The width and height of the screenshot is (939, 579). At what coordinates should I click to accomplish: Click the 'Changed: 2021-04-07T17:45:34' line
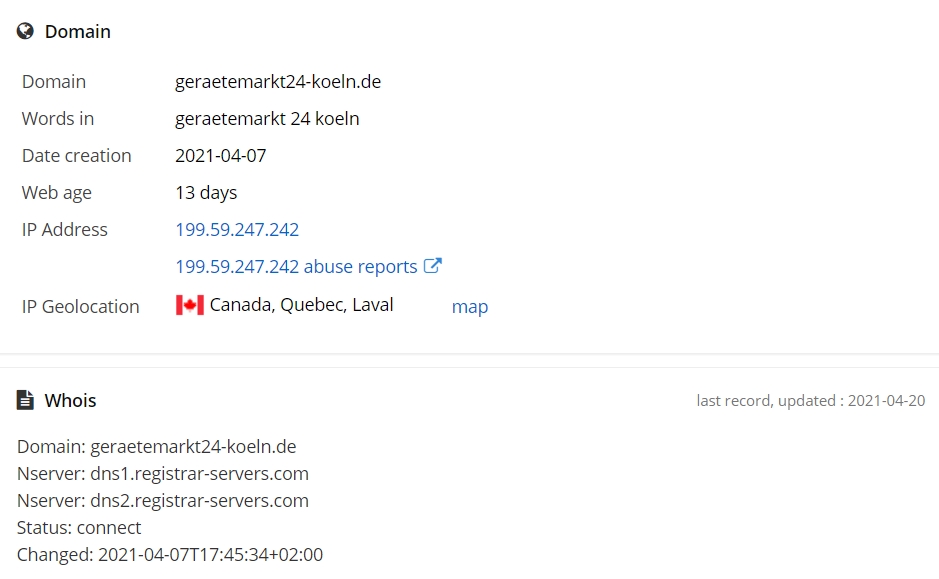(170, 555)
